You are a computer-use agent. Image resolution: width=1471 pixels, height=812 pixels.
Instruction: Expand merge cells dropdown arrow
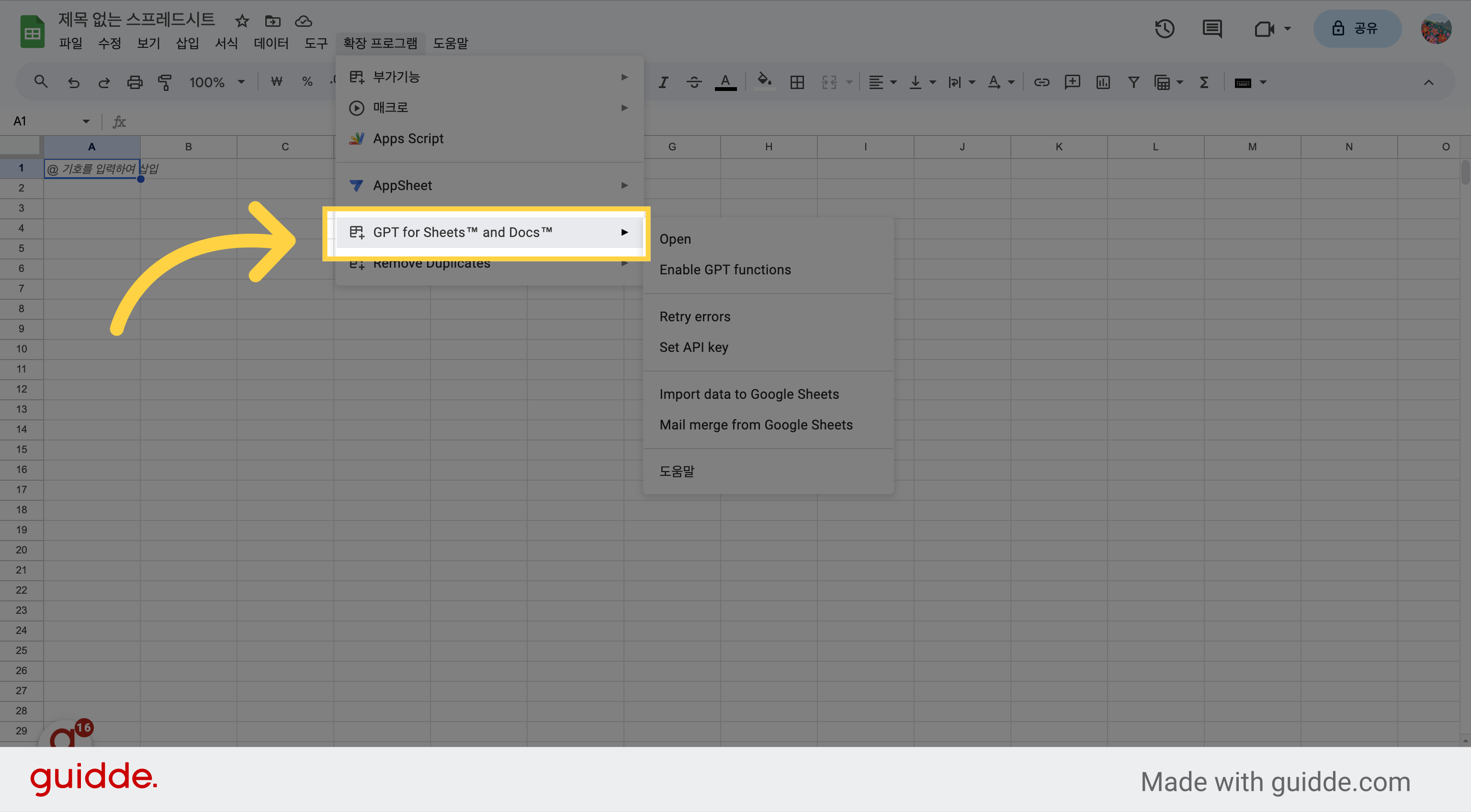coord(849,83)
